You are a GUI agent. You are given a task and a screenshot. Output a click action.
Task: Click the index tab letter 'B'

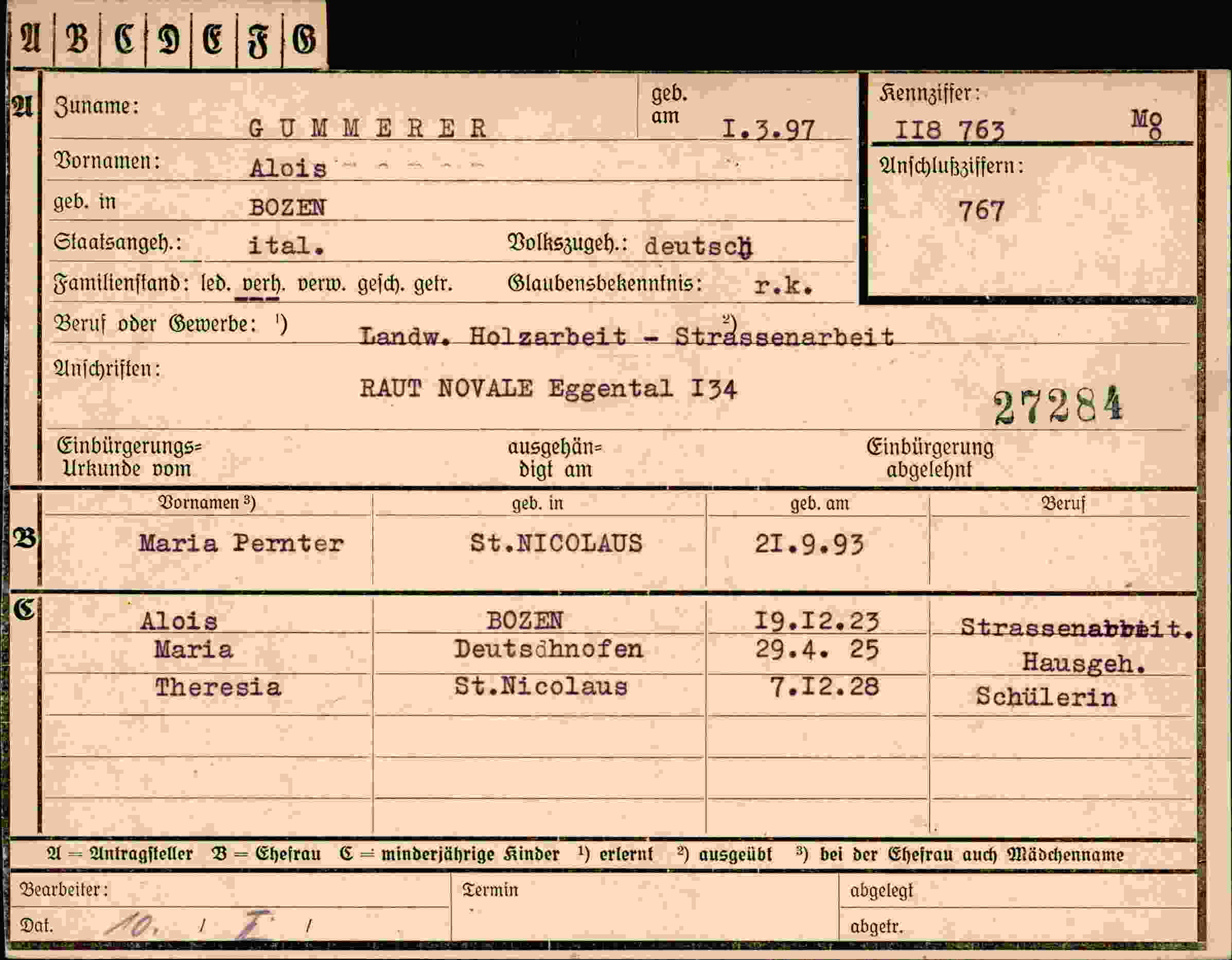point(77,40)
